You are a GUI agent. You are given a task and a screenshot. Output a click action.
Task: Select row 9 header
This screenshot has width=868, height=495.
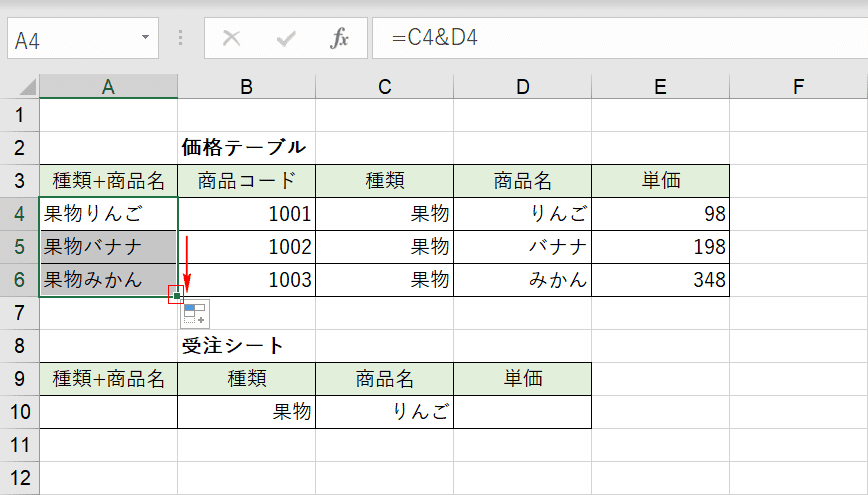[19, 379]
